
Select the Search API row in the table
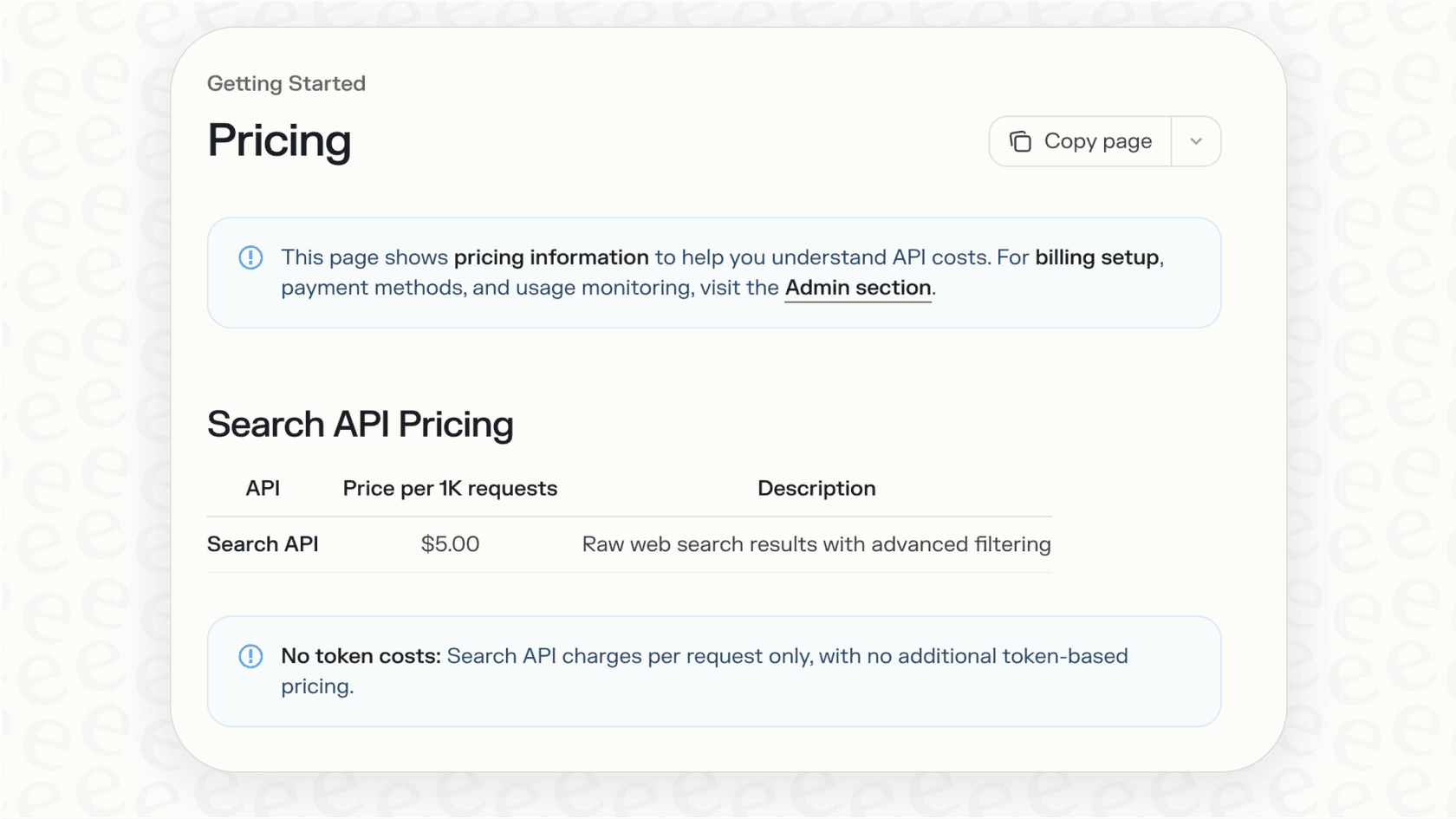coord(263,544)
